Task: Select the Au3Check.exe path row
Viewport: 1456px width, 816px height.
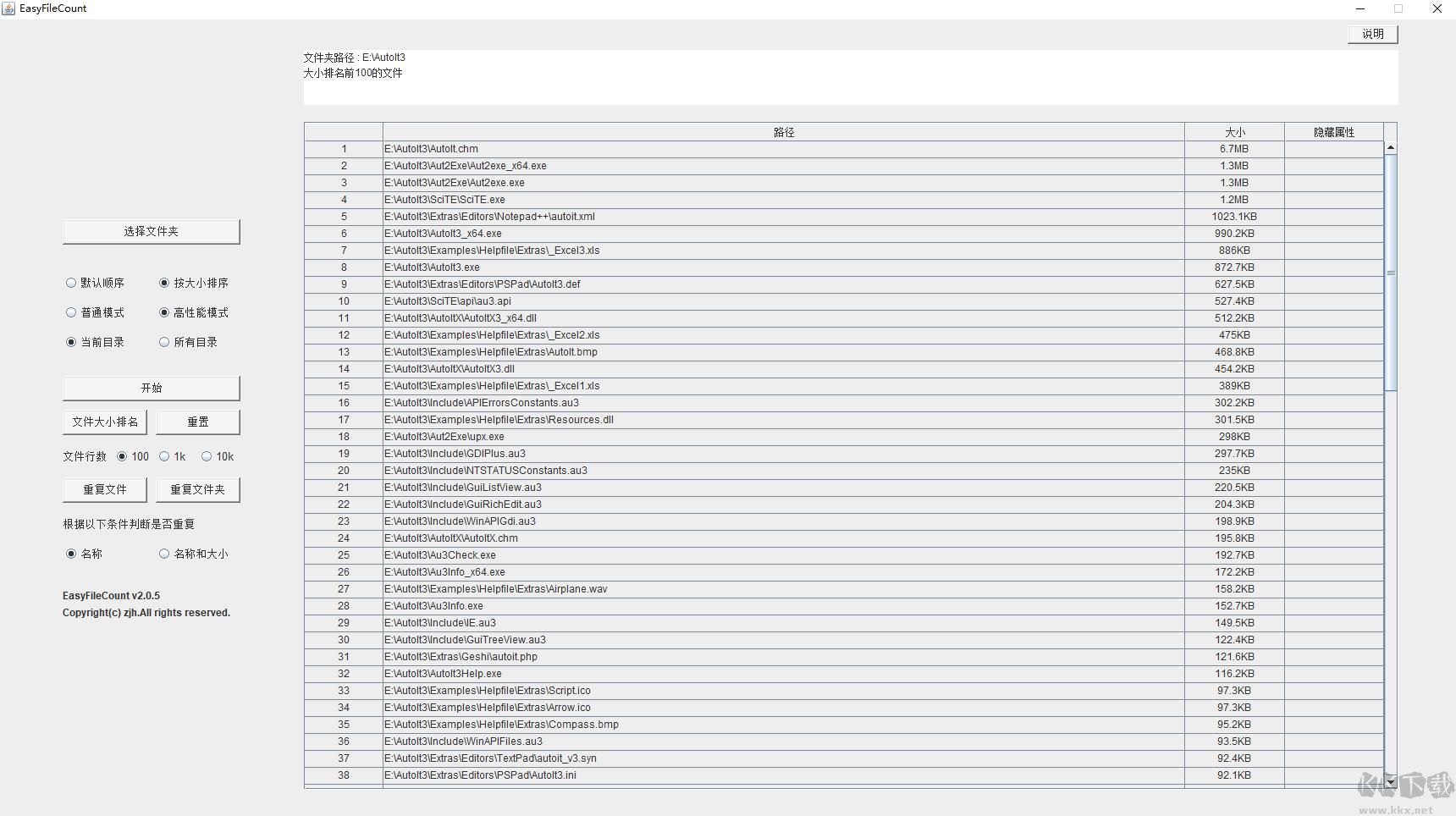Action: tap(784, 555)
